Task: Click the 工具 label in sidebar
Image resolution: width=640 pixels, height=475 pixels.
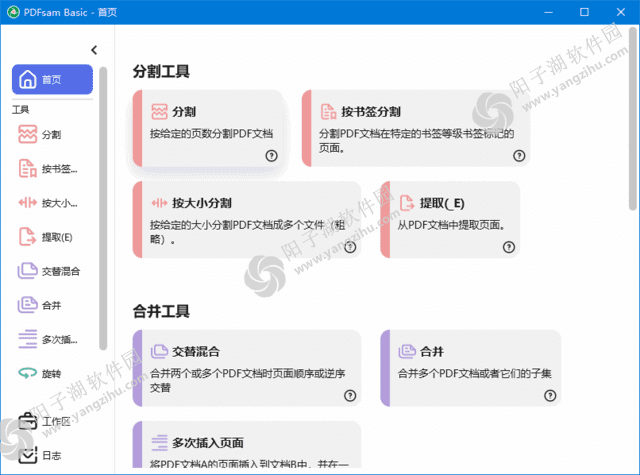Action: tap(20, 109)
